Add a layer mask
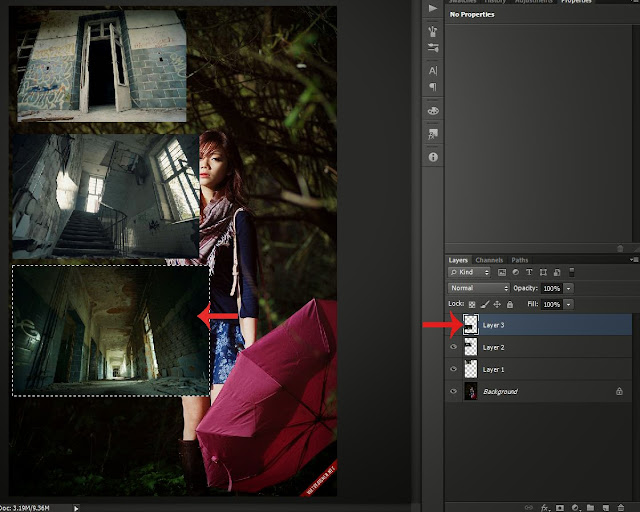 [560, 508]
